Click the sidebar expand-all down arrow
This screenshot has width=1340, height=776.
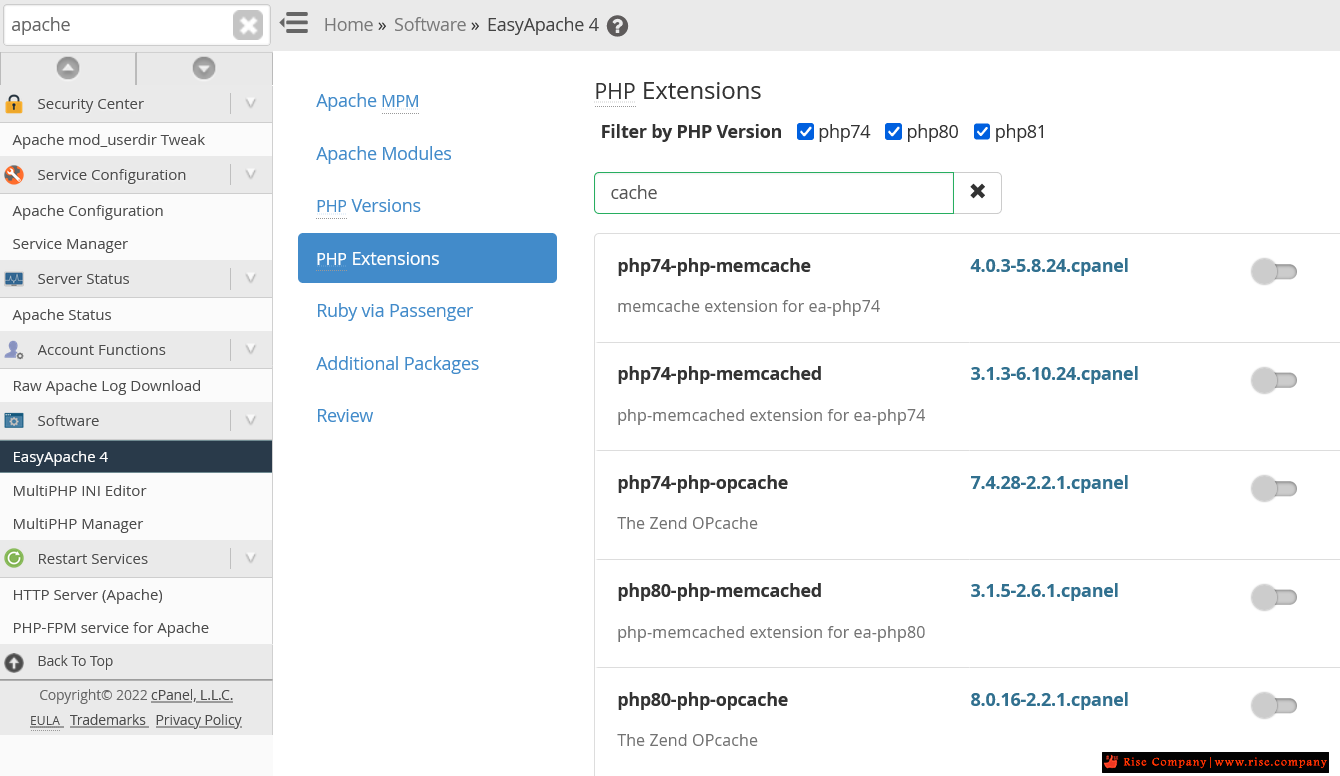pyautogui.click(x=204, y=68)
